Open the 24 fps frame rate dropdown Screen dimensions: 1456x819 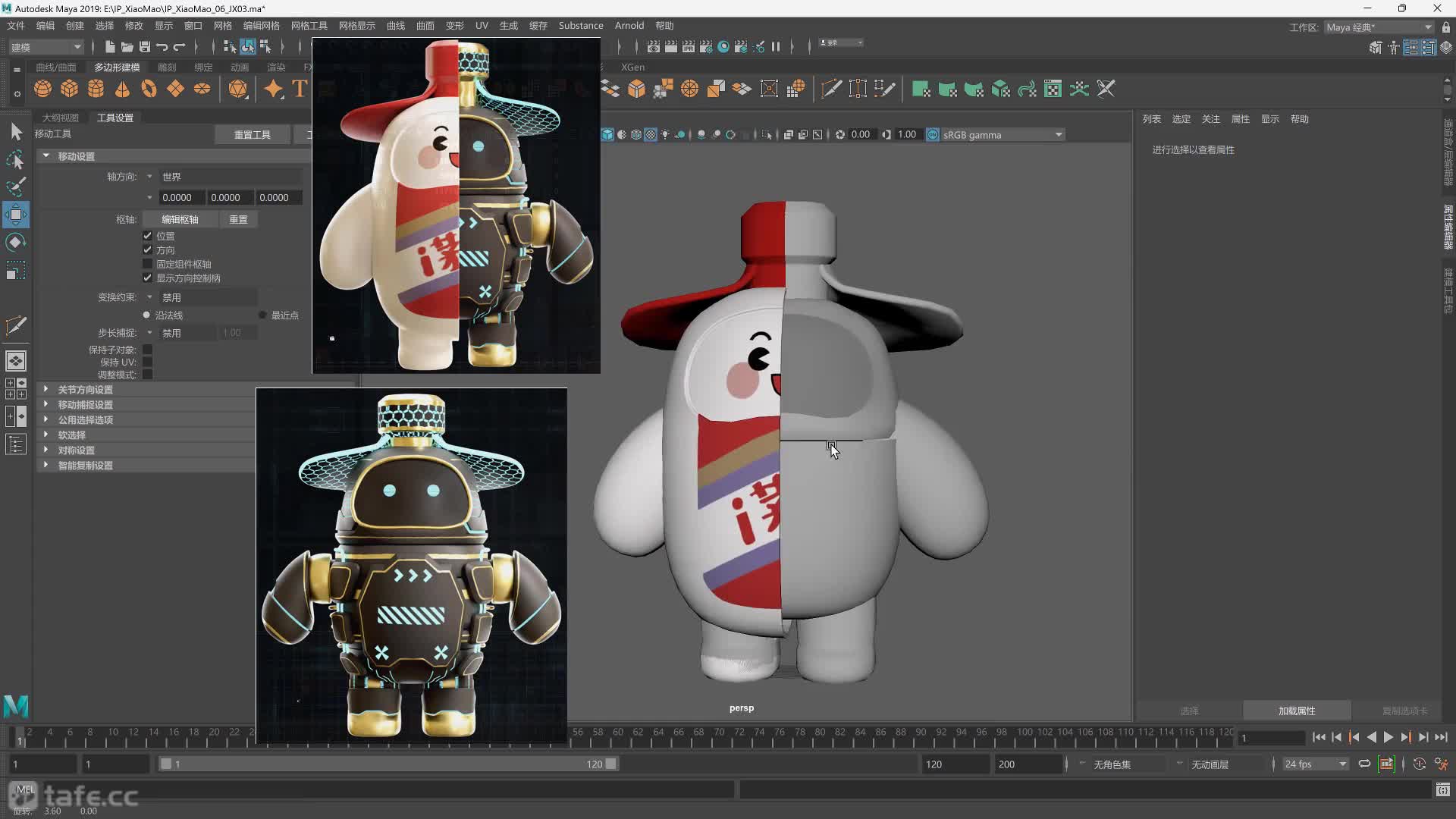(1316, 764)
